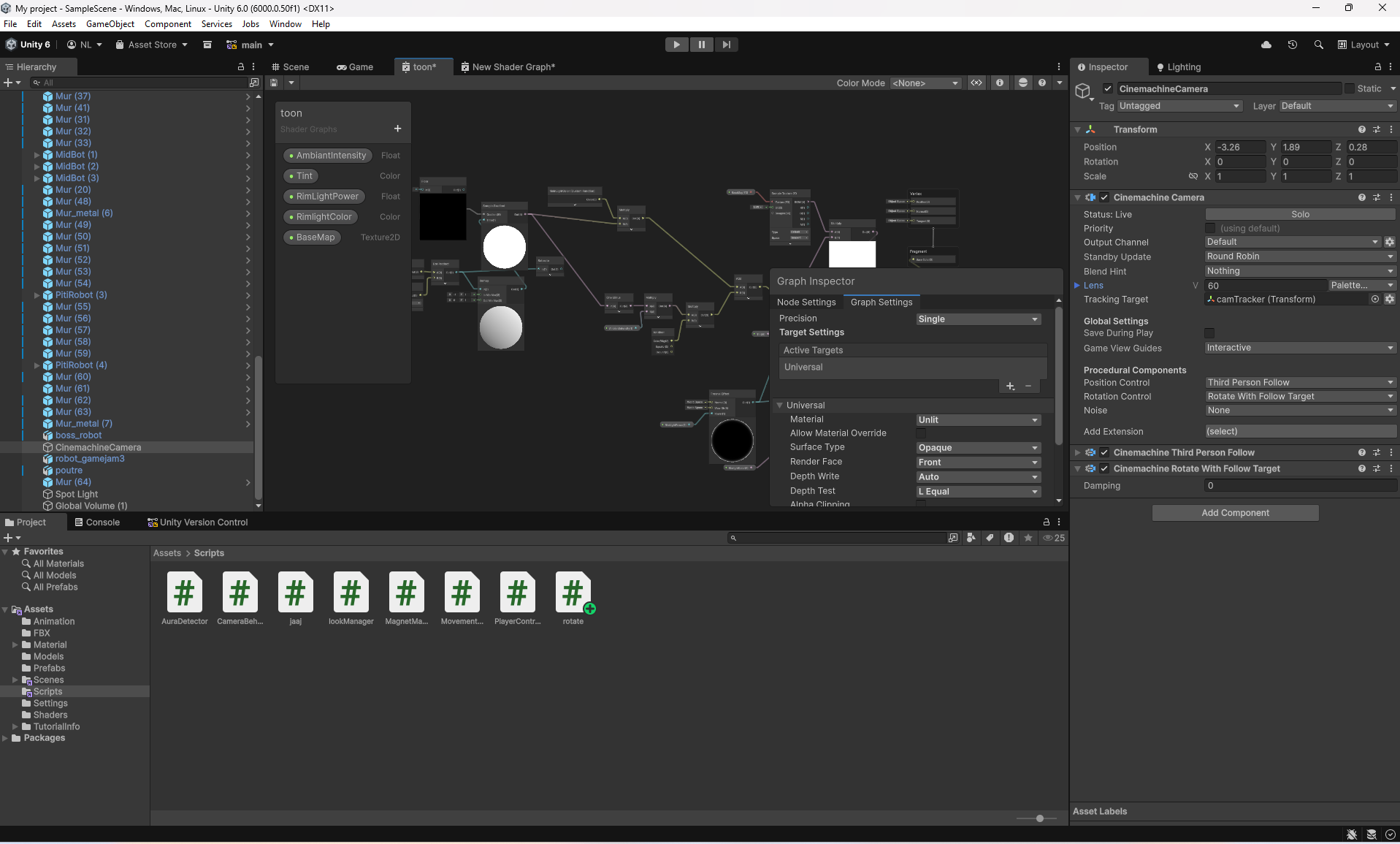Open the Position Control dropdown
1400x844 pixels.
(x=1299, y=382)
